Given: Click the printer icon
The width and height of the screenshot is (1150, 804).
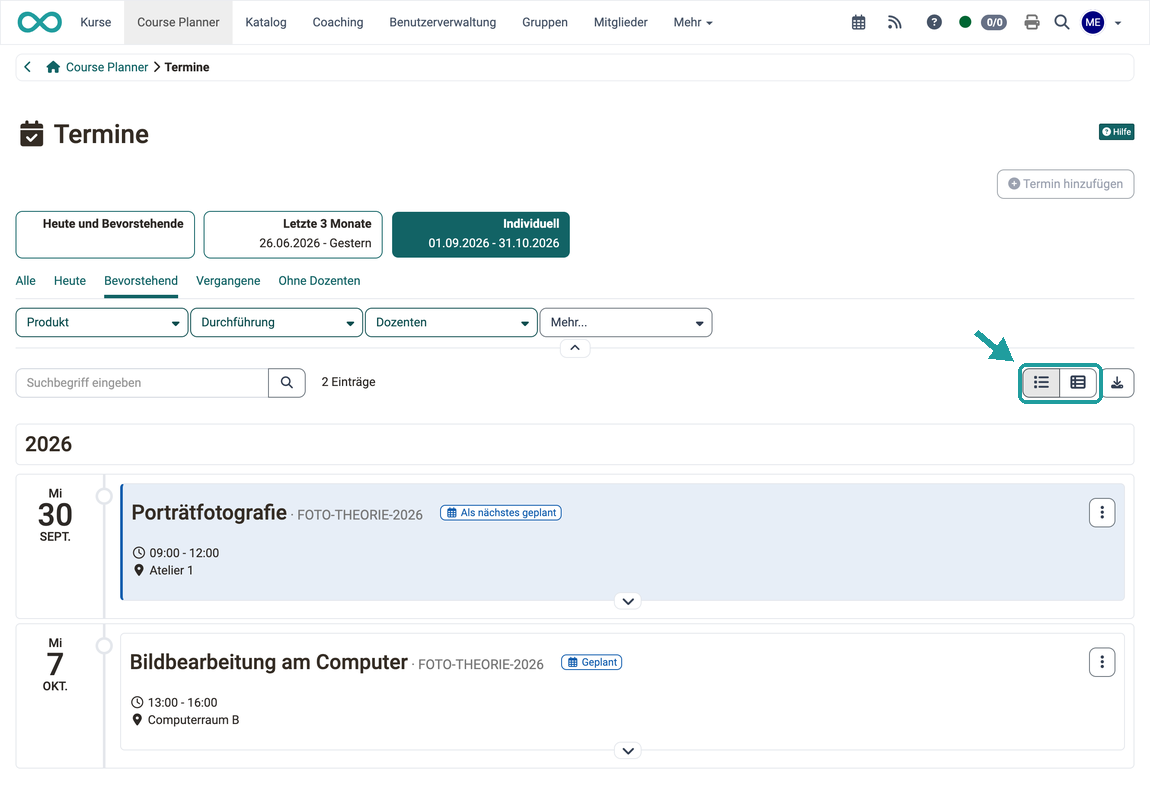Looking at the screenshot, I should click(1031, 23).
